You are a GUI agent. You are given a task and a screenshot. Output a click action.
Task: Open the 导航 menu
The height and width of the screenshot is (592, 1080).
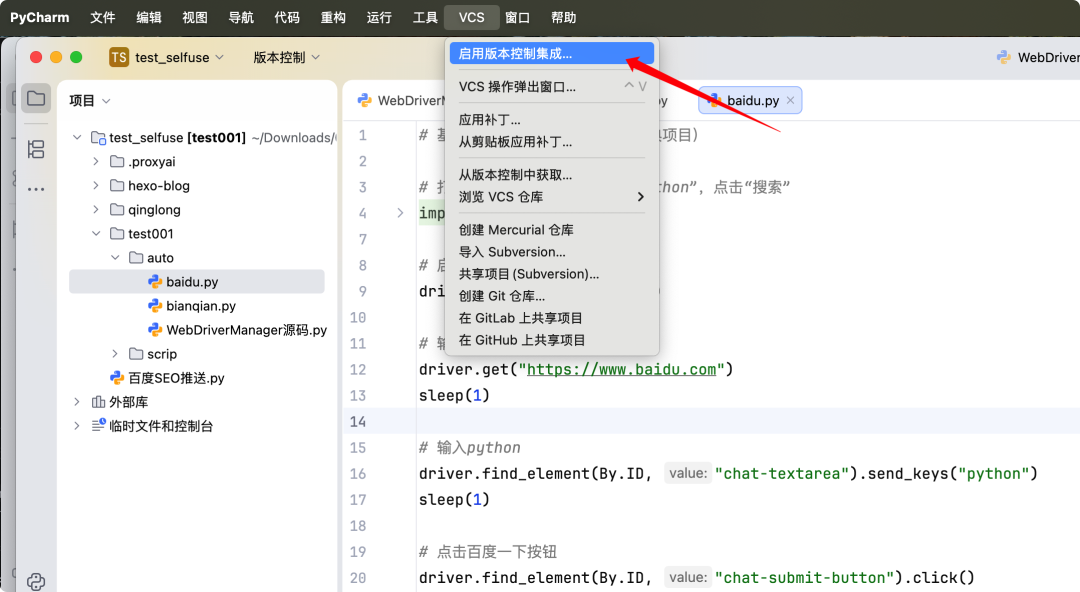[241, 17]
